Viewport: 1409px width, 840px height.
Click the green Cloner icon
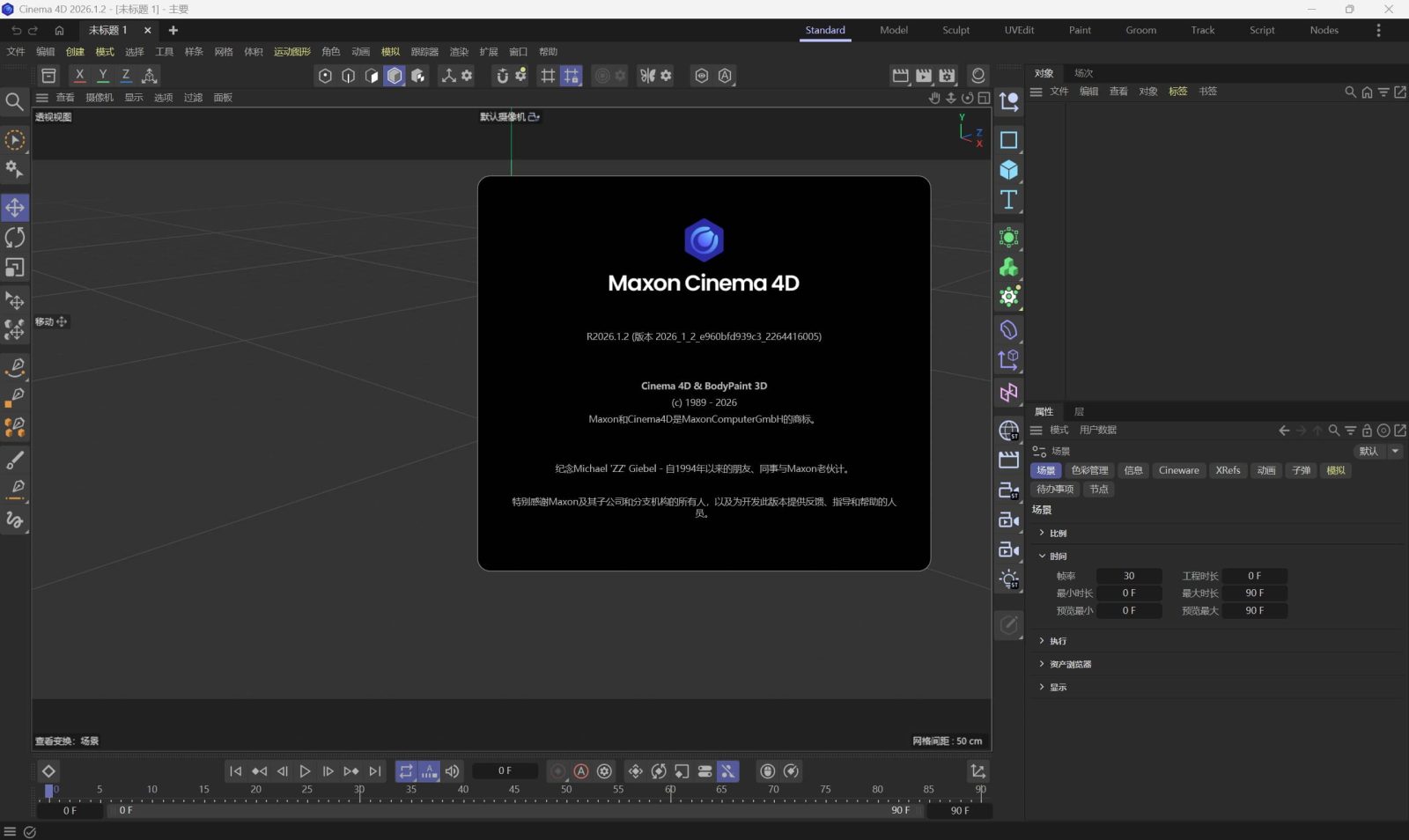1009,267
